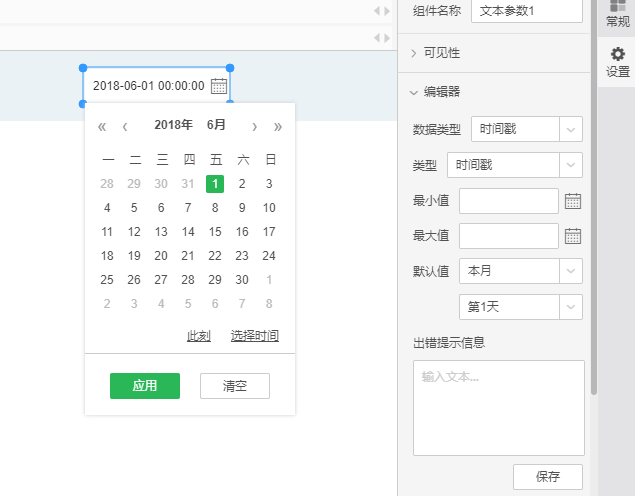Open calendar picker for 最小值 field
This screenshot has height=496, width=635.
coord(573,201)
